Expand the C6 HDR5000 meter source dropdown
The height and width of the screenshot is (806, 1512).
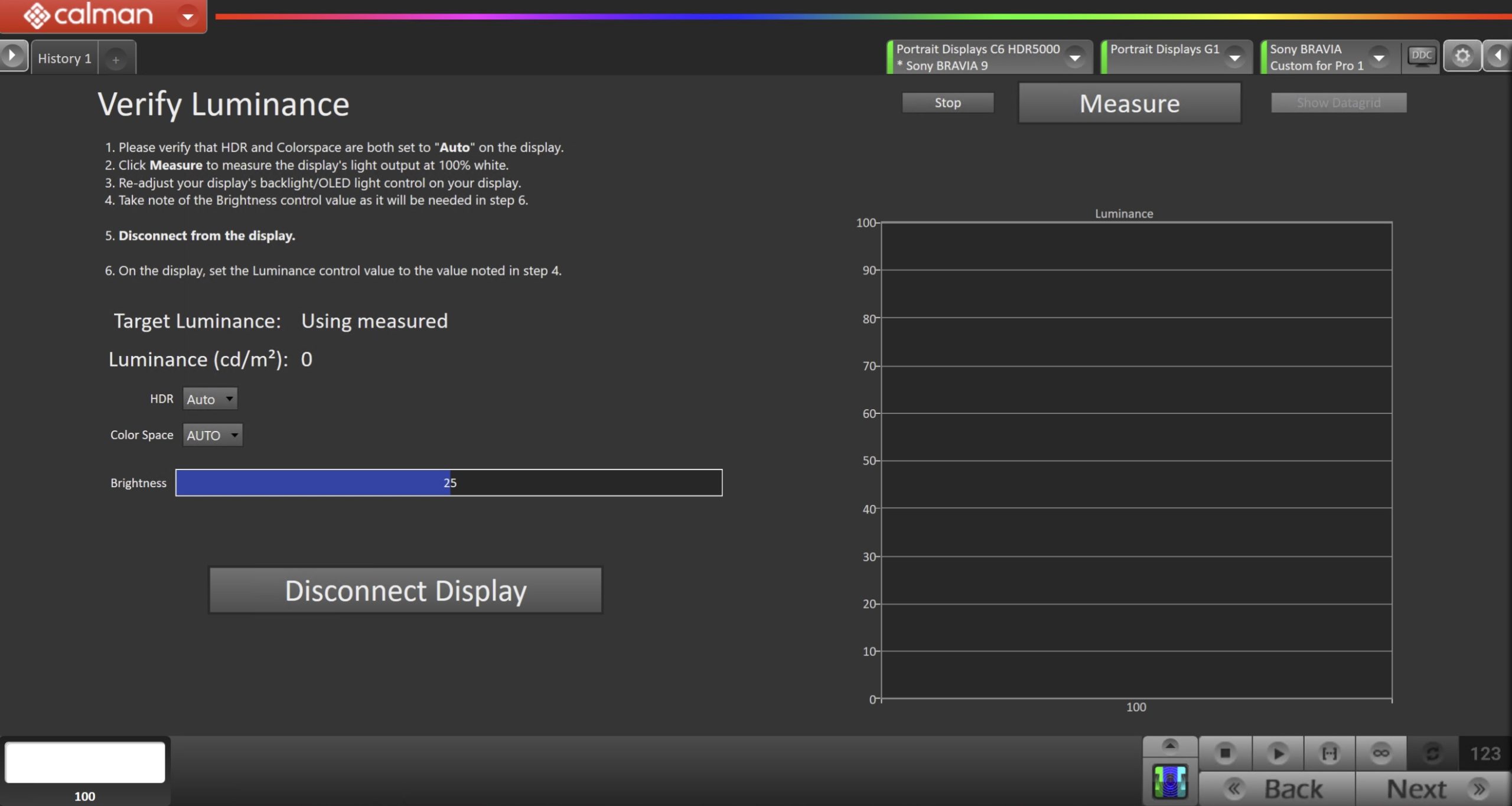coord(1075,57)
